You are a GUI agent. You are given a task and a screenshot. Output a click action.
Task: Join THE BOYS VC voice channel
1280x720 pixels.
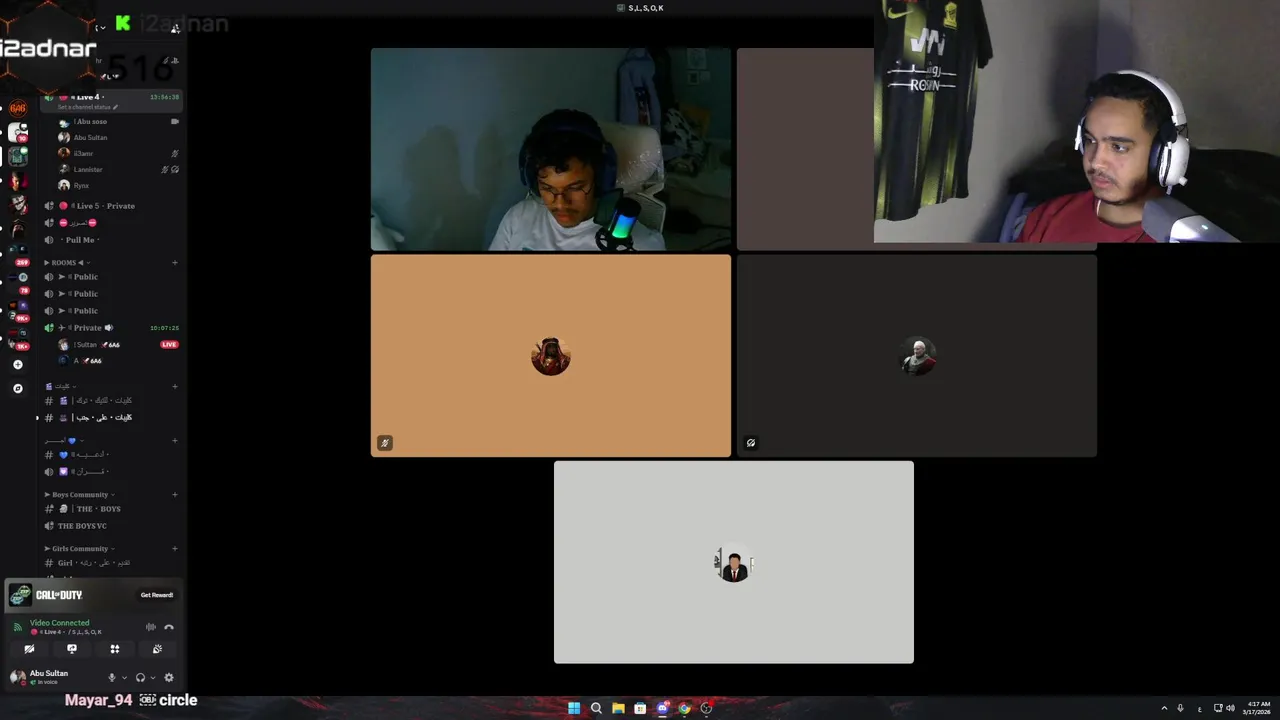[110, 526]
